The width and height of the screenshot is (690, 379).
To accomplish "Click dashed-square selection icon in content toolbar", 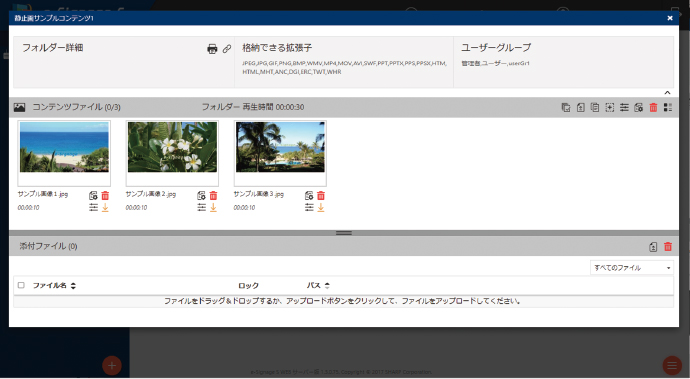I will click(x=609, y=107).
